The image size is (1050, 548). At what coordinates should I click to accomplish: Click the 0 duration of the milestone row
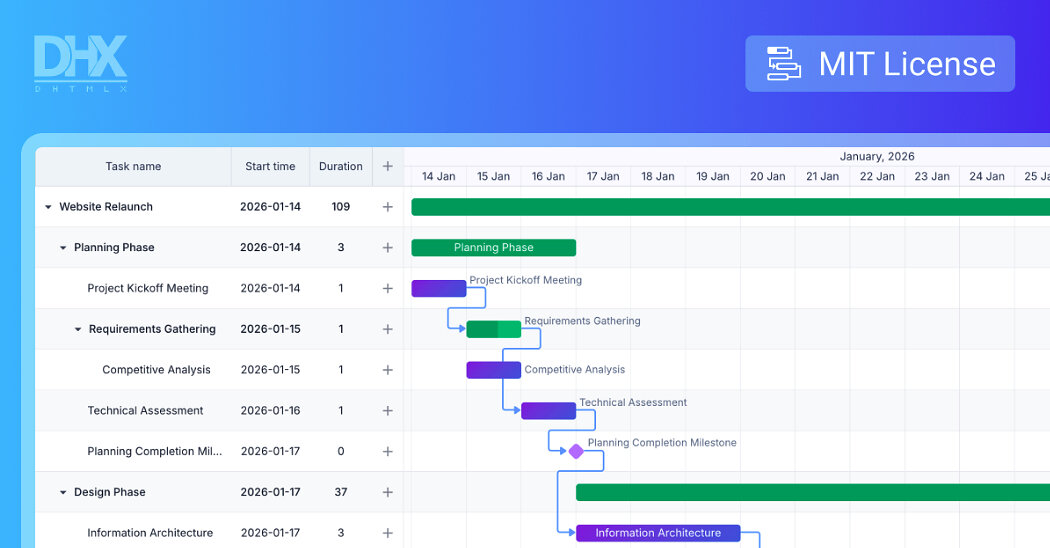[x=341, y=452]
